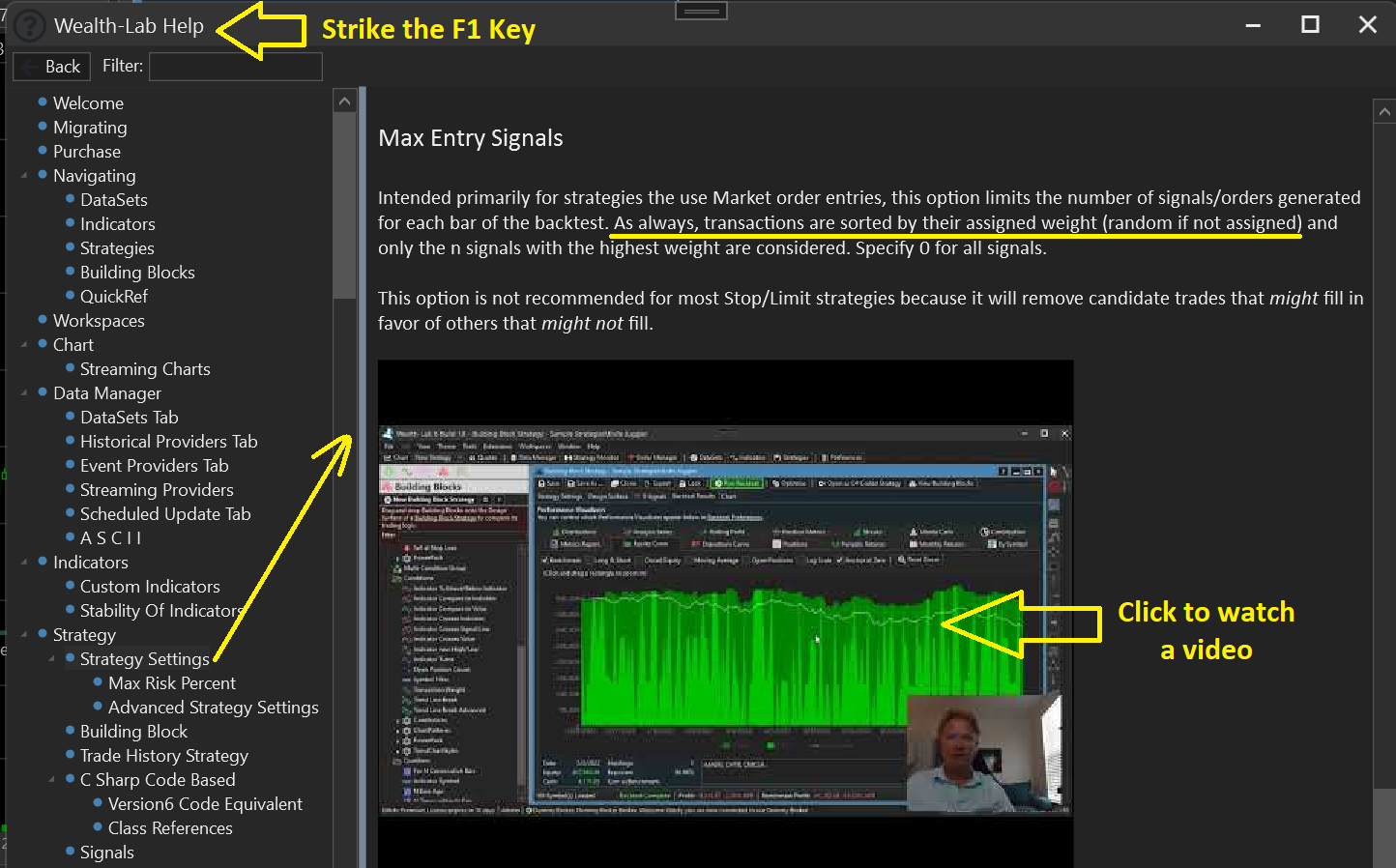Open Streaming Charts topic
The height and width of the screenshot is (868, 1396).
click(x=145, y=369)
